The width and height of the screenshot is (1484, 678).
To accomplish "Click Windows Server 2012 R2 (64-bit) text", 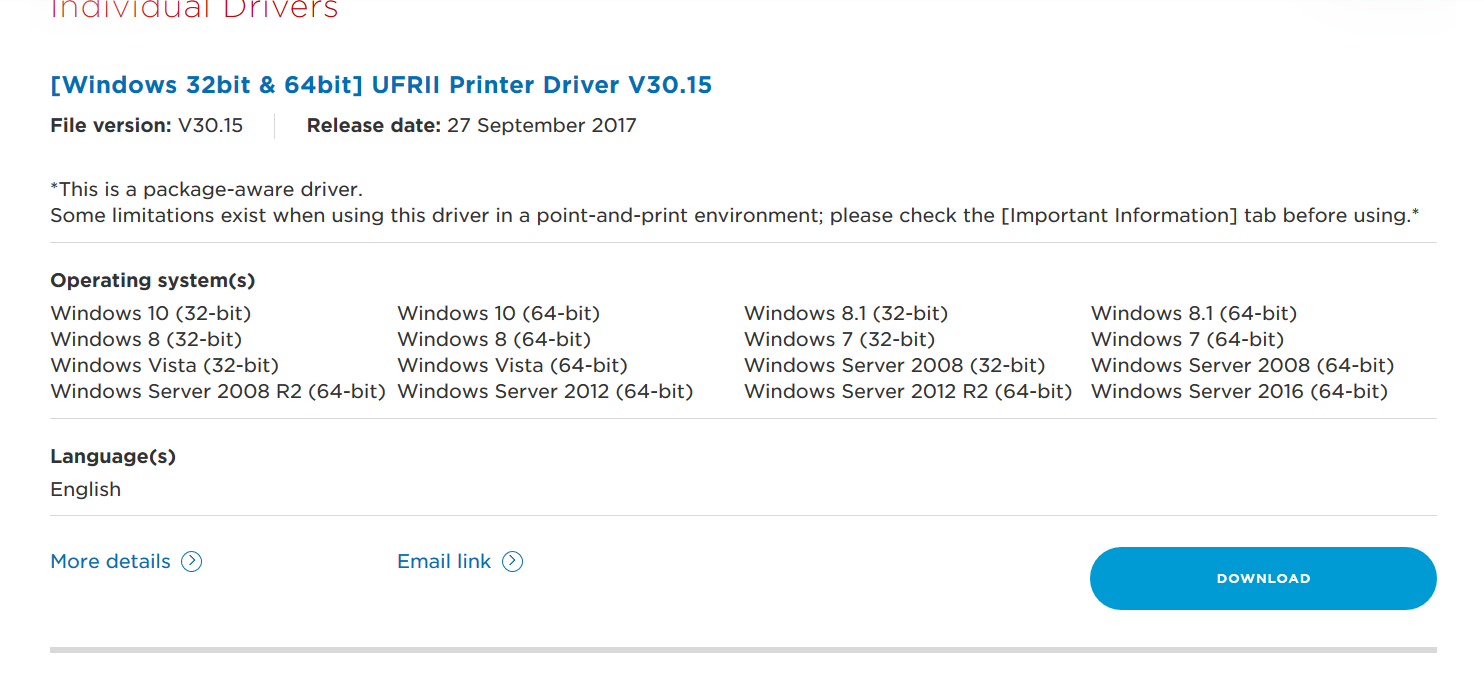I will coord(908,391).
